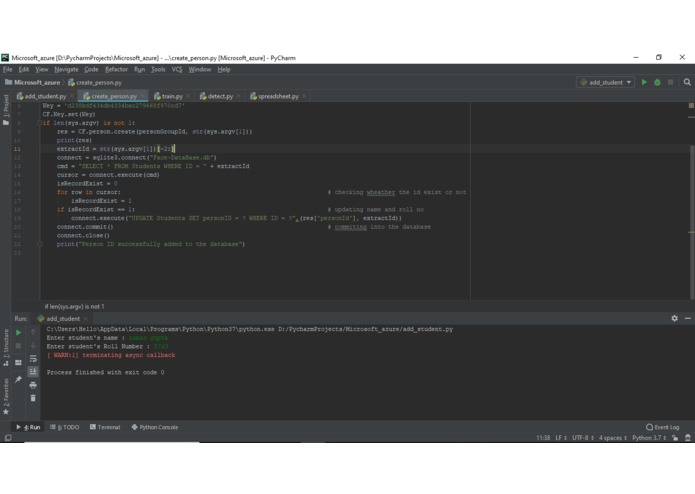Open the Navigate menu

[x=66, y=70]
